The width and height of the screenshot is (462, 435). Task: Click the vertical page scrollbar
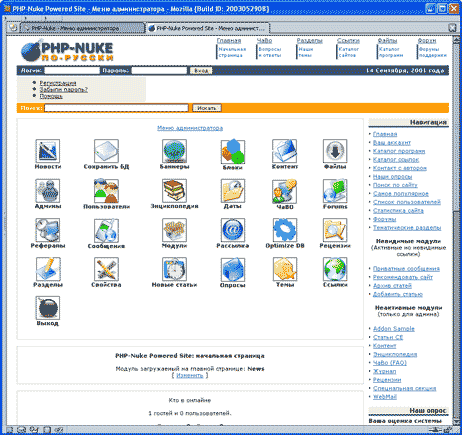point(456,230)
